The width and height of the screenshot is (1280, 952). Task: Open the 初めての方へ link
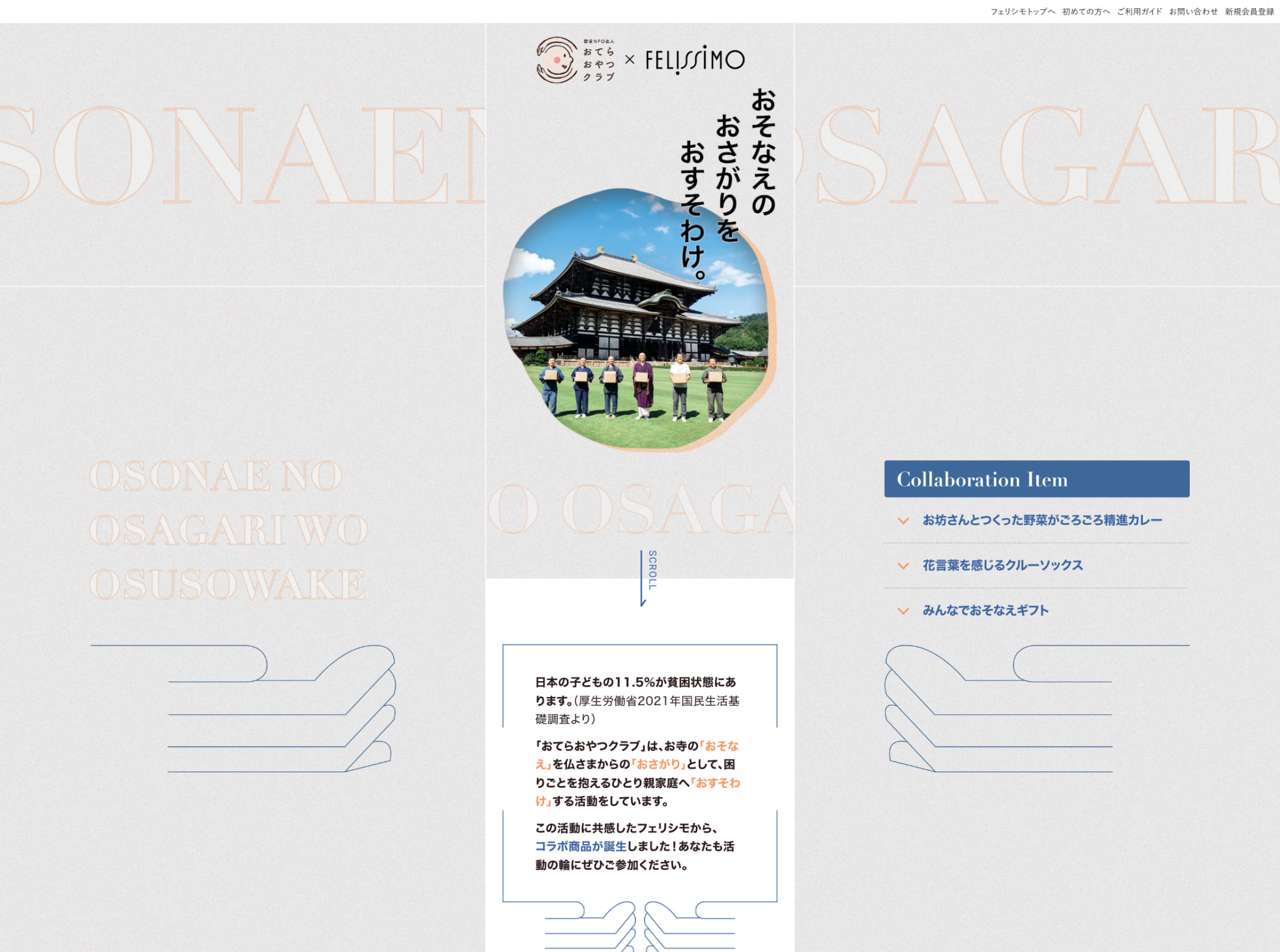click(x=1086, y=11)
